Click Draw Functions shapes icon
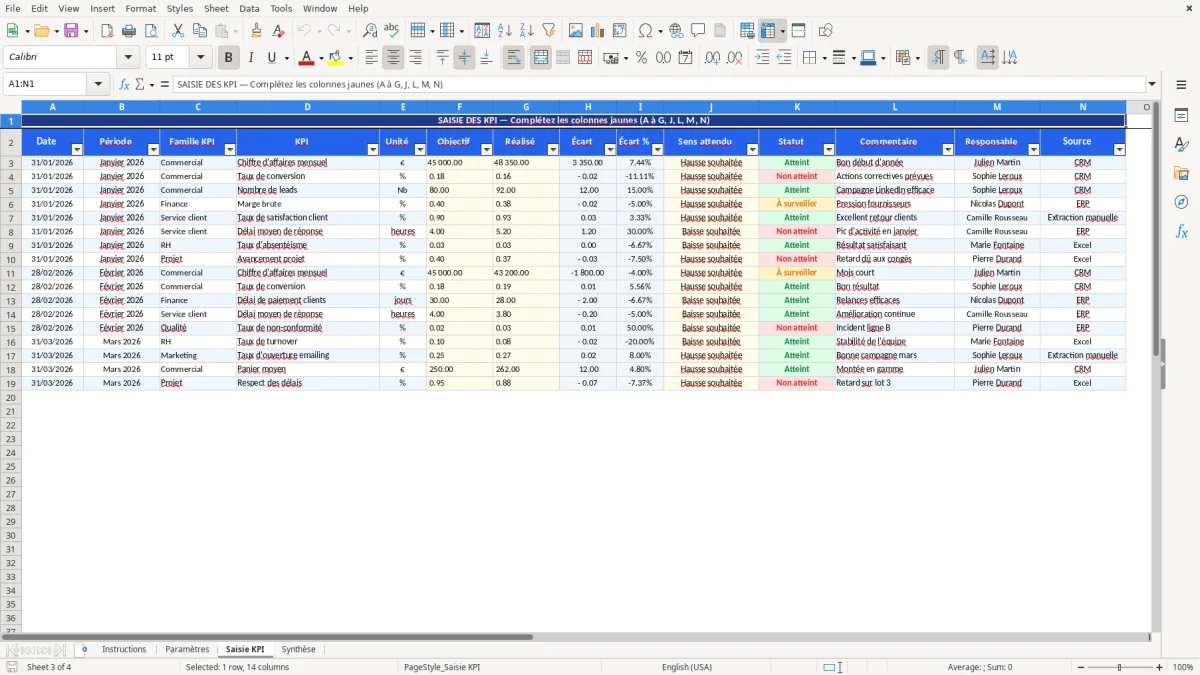1200x675 pixels. (x=826, y=31)
